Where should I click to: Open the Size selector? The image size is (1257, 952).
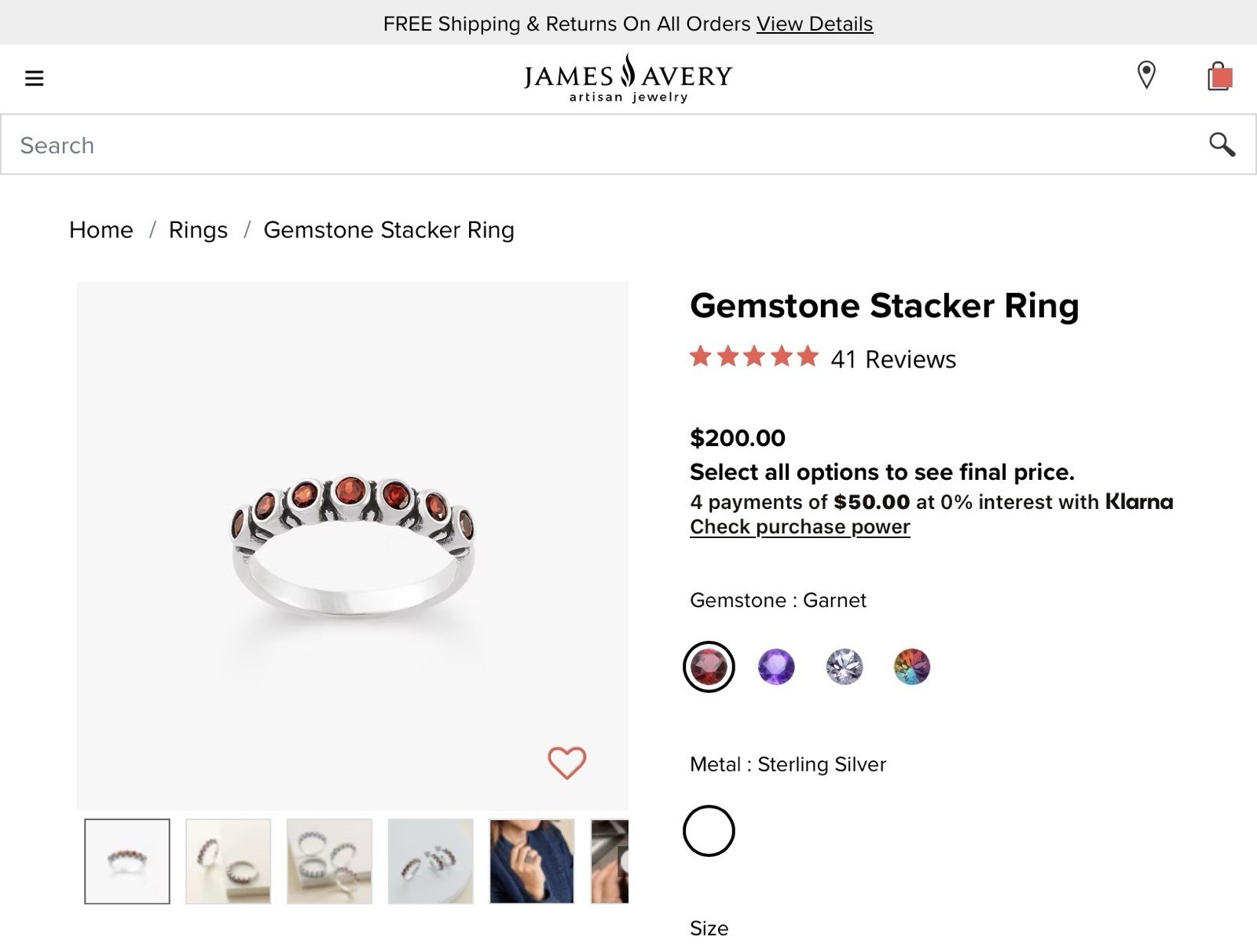[x=709, y=928]
